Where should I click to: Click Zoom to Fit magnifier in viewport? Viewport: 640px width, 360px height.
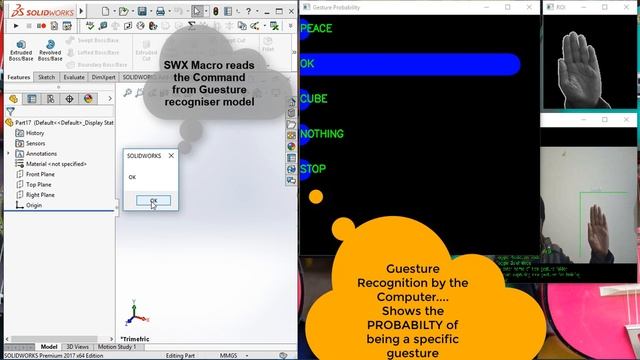[128, 93]
